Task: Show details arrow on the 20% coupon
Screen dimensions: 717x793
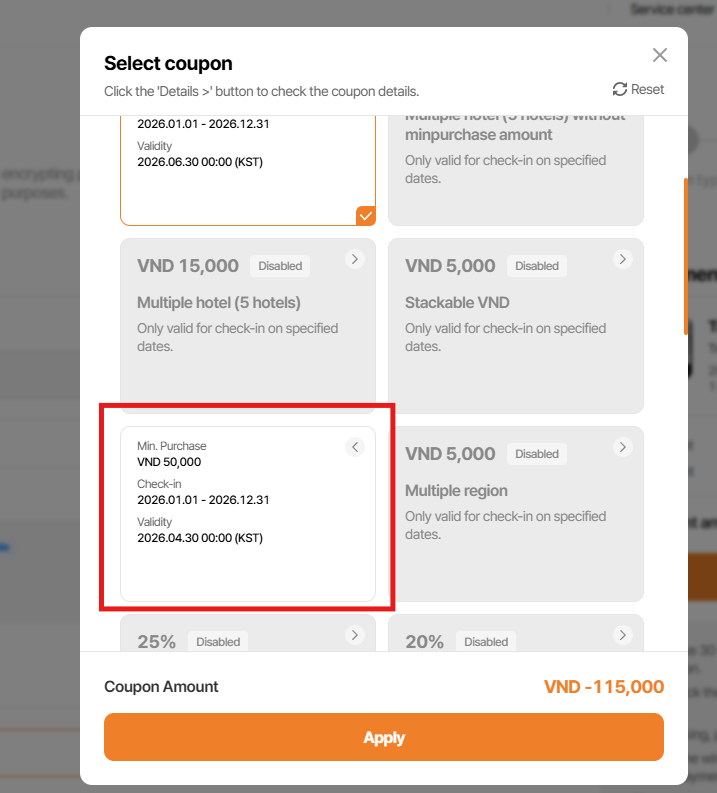Action: point(622,635)
